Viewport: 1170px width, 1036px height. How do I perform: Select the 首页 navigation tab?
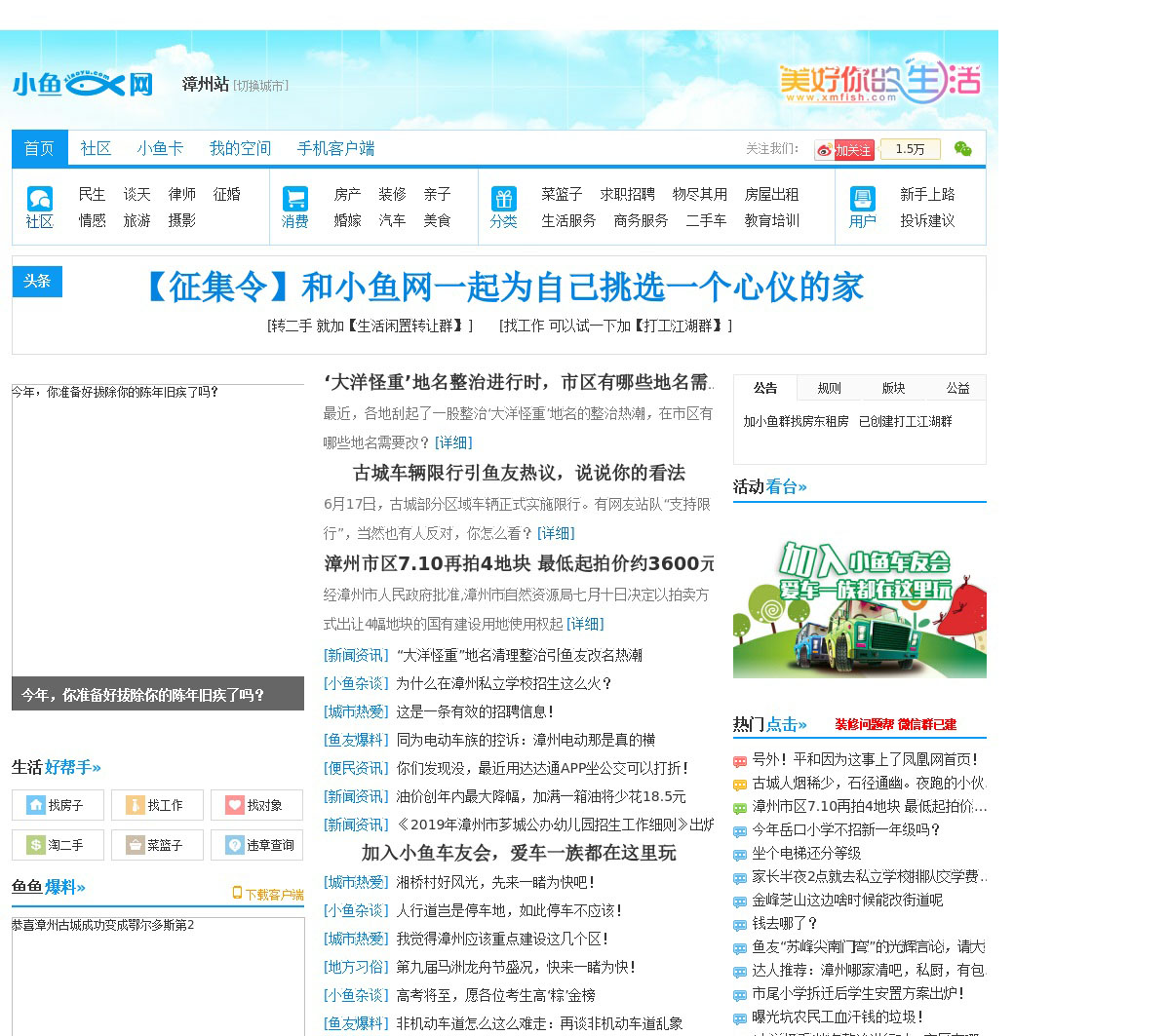click(x=39, y=148)
